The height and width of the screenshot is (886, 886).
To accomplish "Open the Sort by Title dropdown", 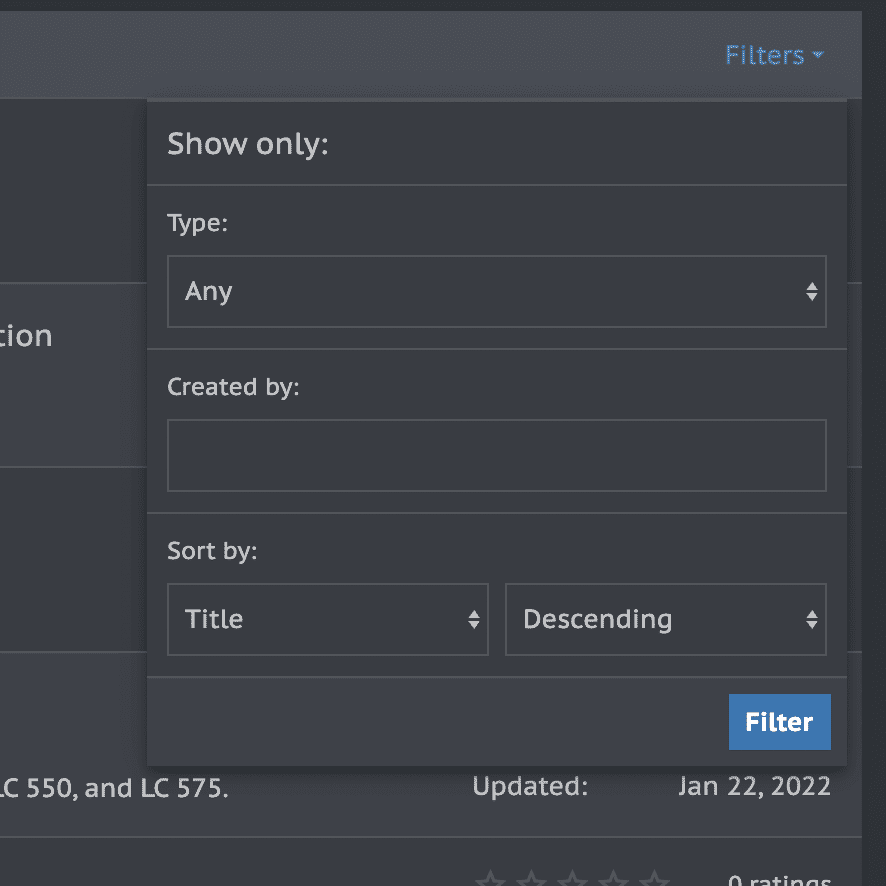I will [327, 620].
